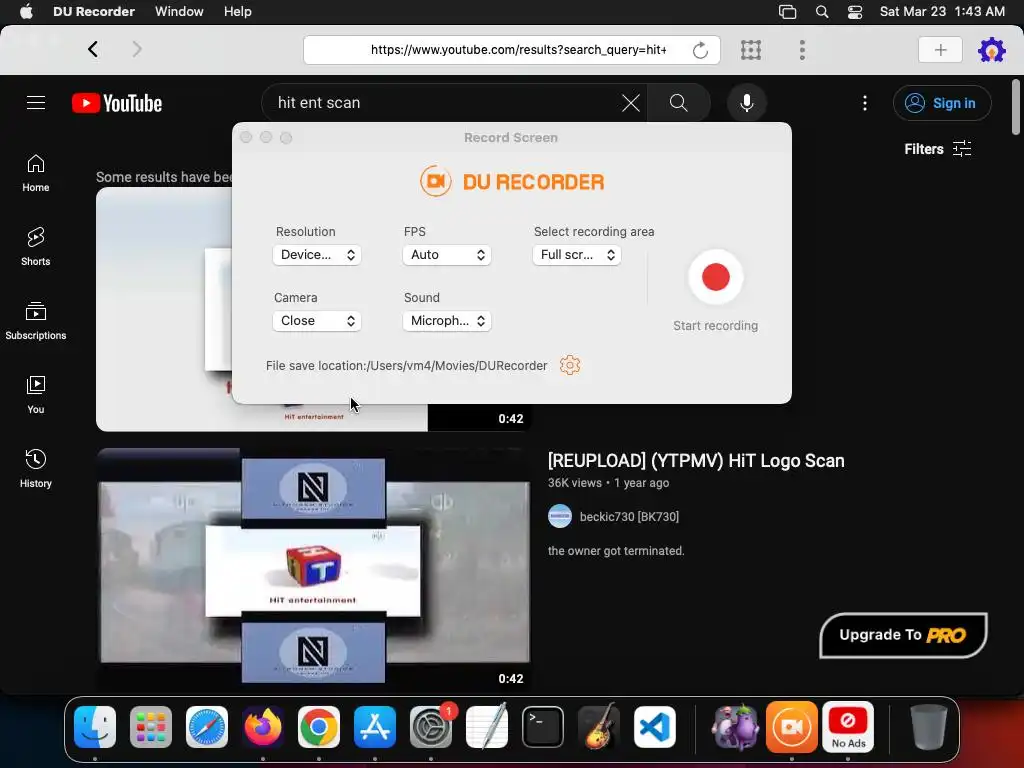Open the browser three-dot menu in toolbar

pyautogui.click(x=802, y=50)
